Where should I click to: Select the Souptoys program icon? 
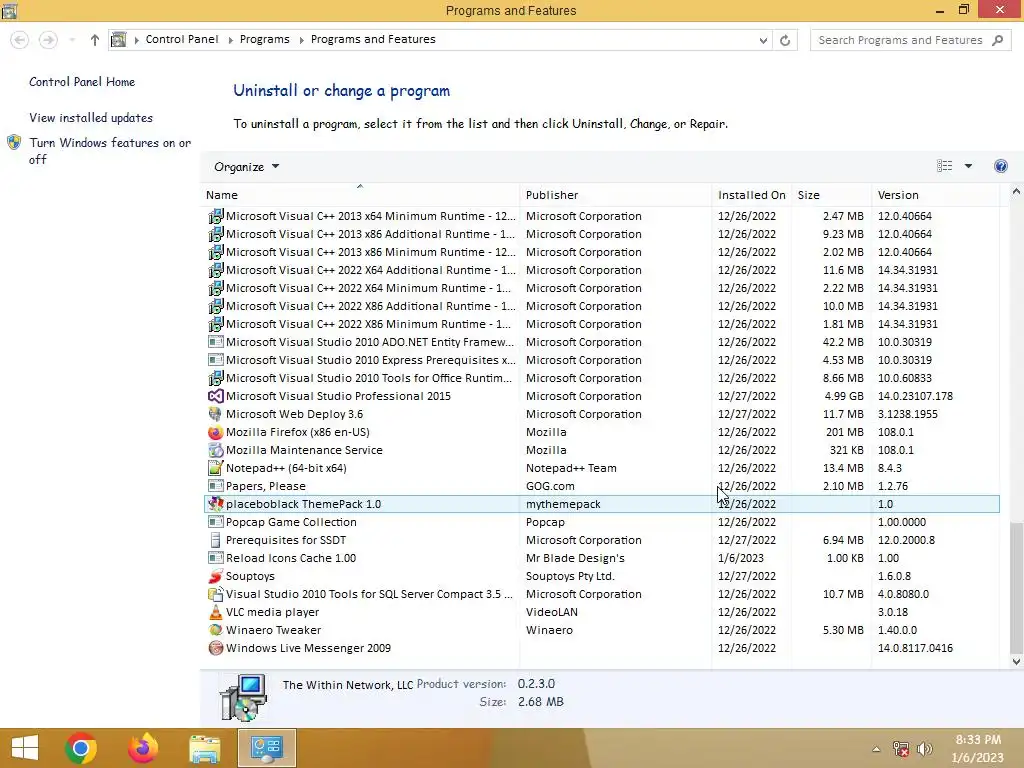pyautogui.click(x=216, y=576)
